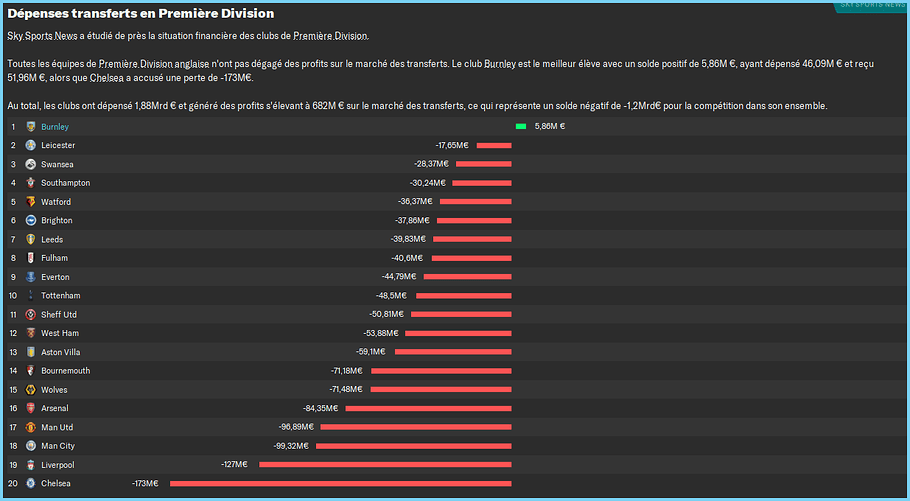Screen dimensions: 910x501
Task: Click the Man Utd club crest icon
Action: (31, 427)
